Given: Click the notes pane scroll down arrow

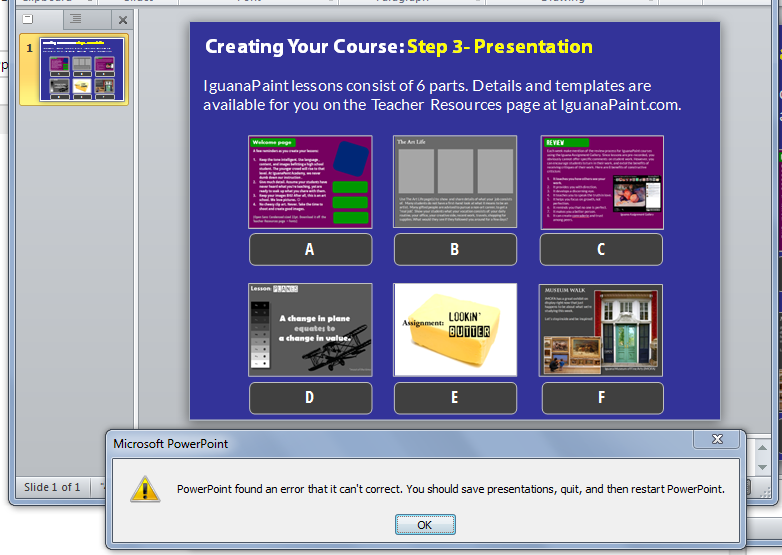Looking at the screenshot, I should [x=762, y=468].
